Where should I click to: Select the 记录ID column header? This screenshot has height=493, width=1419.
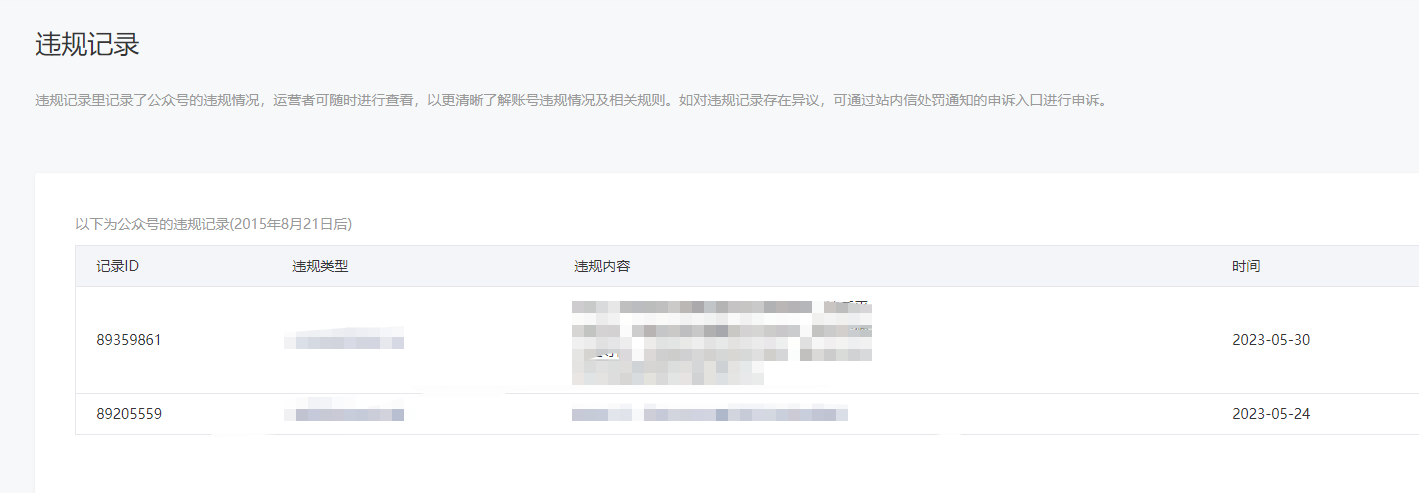(117, 266)
